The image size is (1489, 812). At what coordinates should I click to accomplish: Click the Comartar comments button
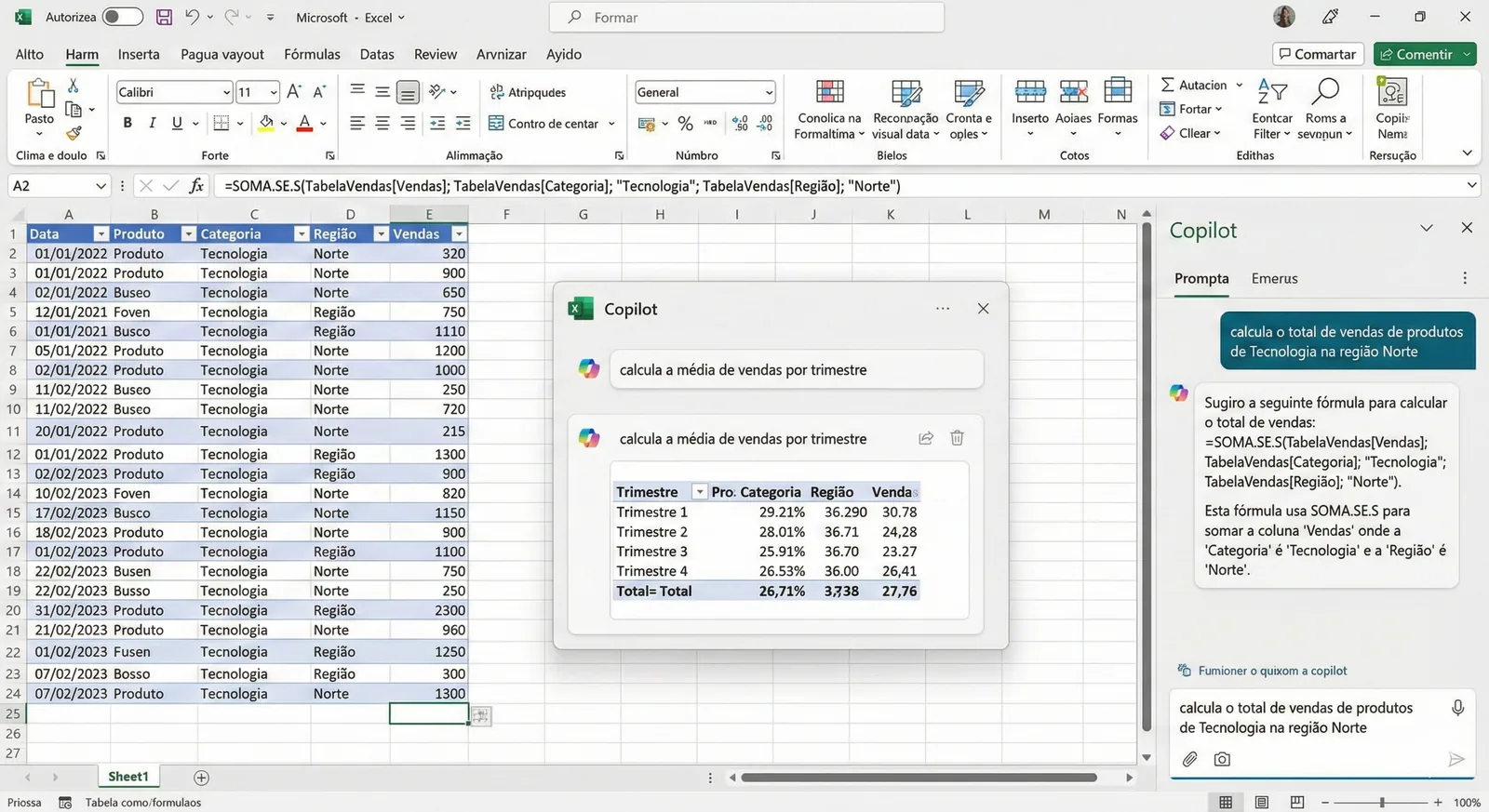(1318, 54)
